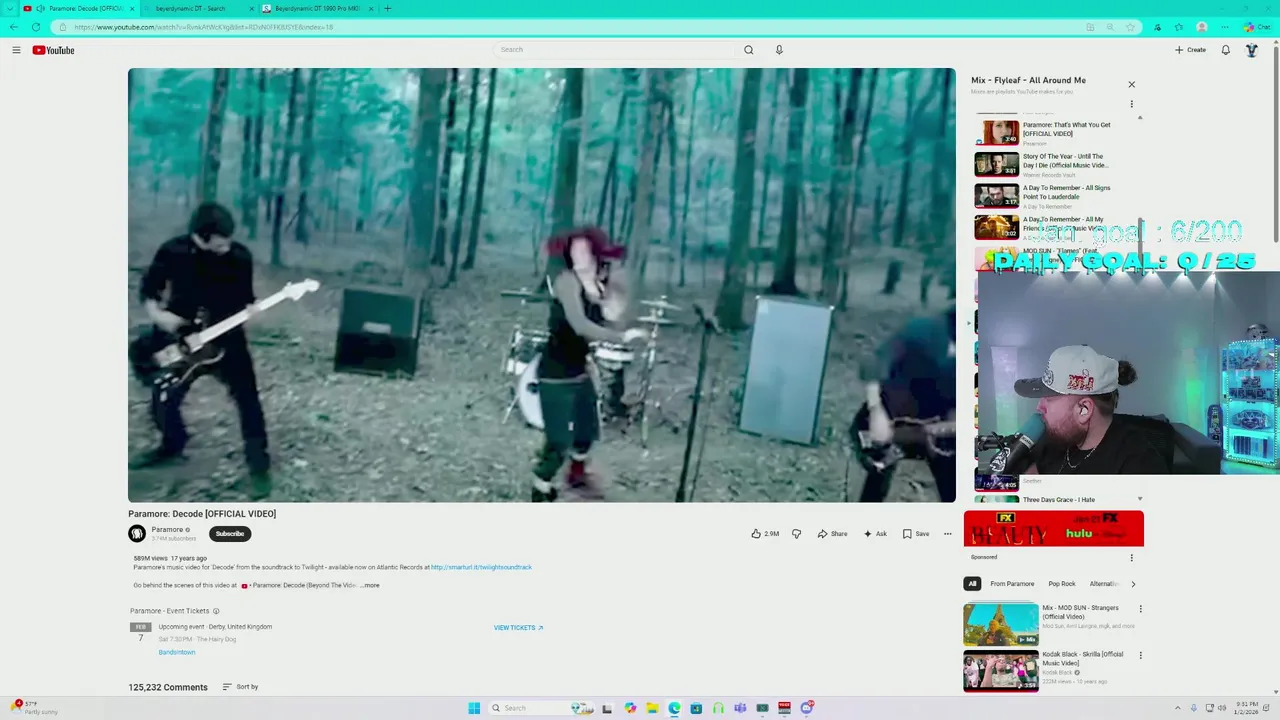Open the smarturl twilightsoundtrack link
Viewport: 1280px width, 720px height.
(x=481, y=567)
